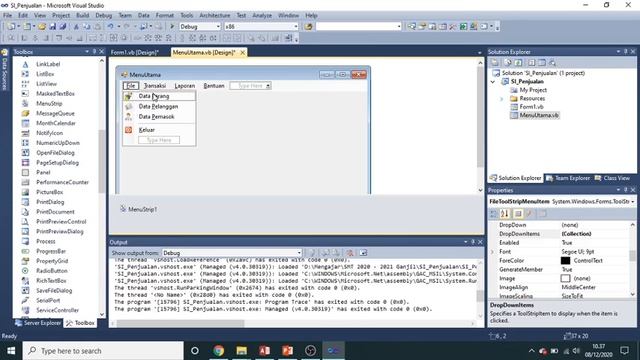Image resolution: width=640 pixels, height=360 pixels.
Task: Open the Architecture menu
Action: pyautogui.click(x=215, y=15)
